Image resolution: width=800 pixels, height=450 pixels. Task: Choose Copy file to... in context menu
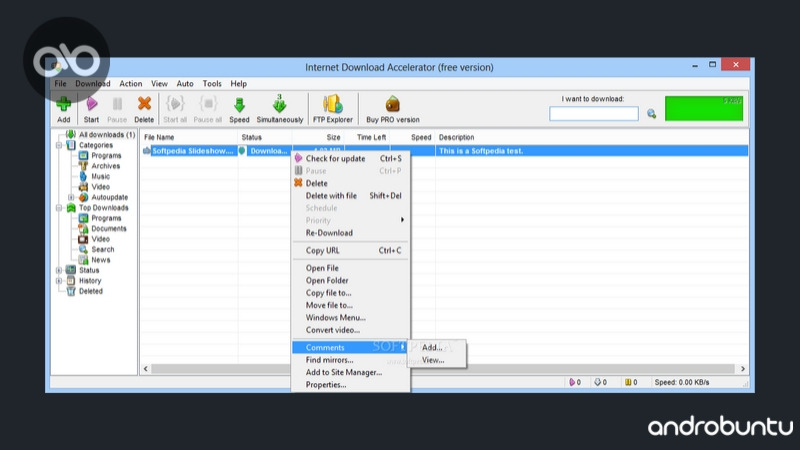351,293
